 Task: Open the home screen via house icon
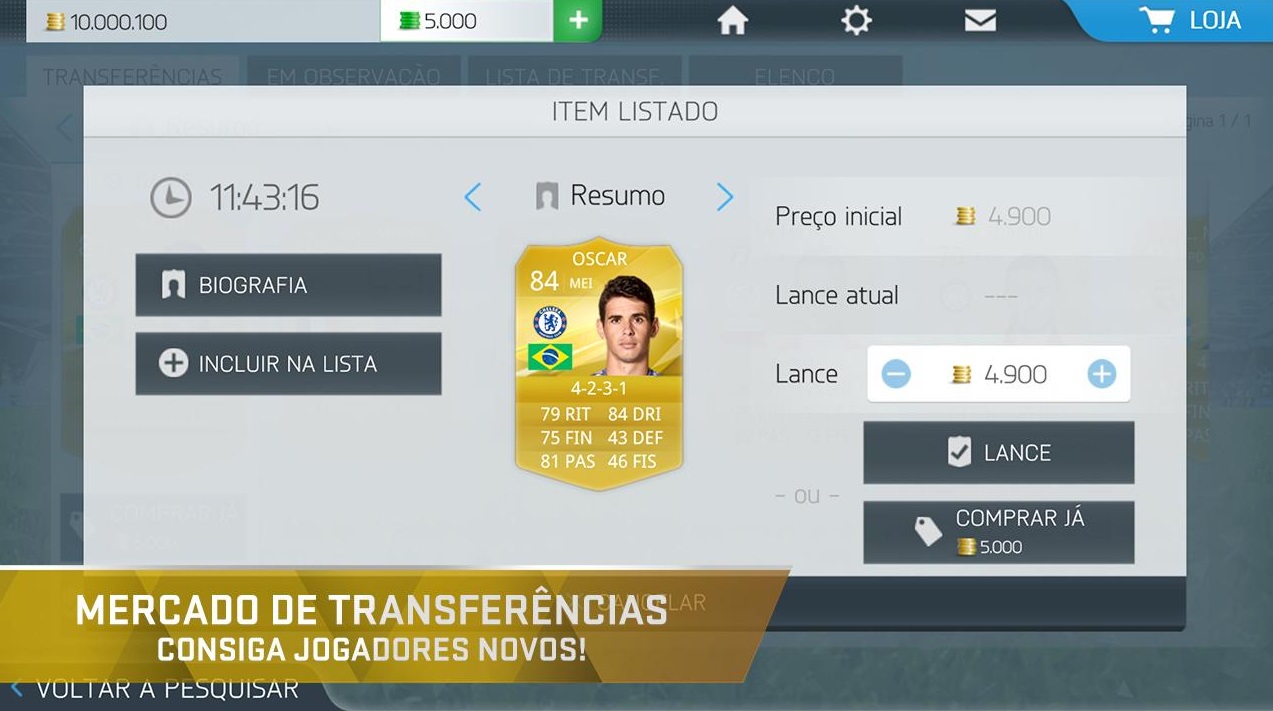tap(733, 21)
